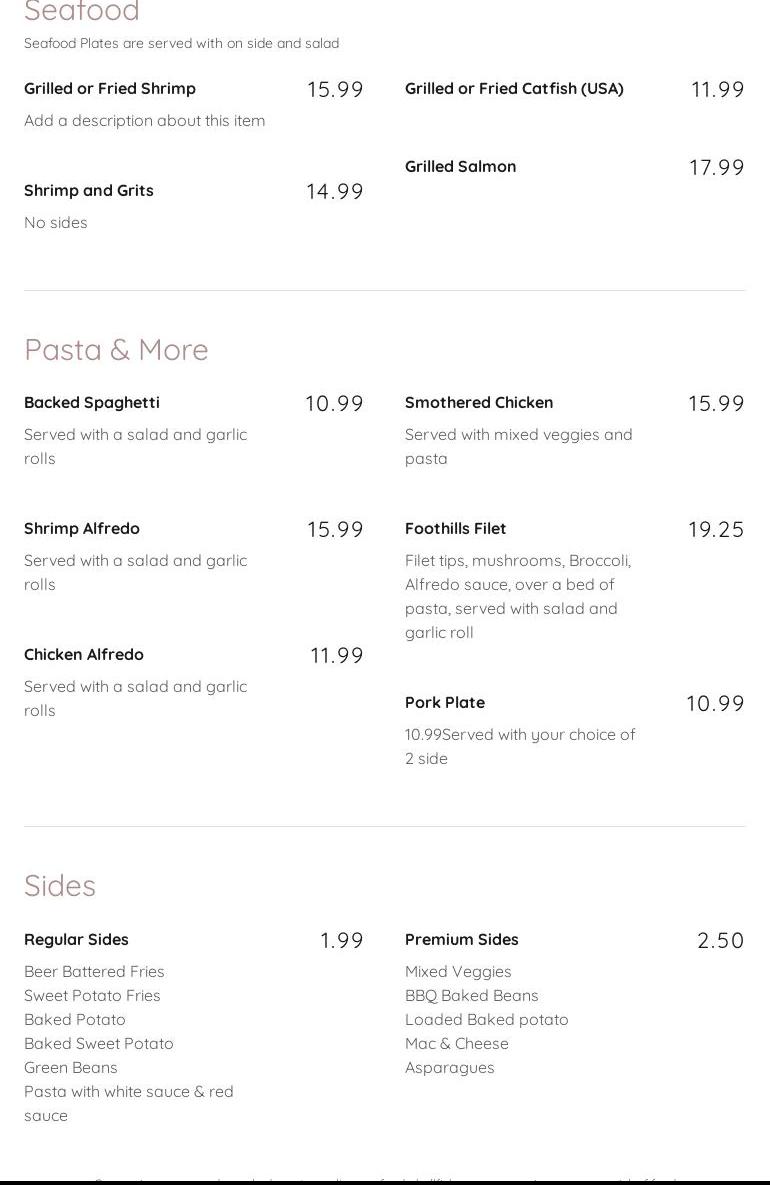The width and height of the screenshot is (770, 1185).
Task: Click the 19.25 price of Foothills Filet
Action: (x=715, y=529)
